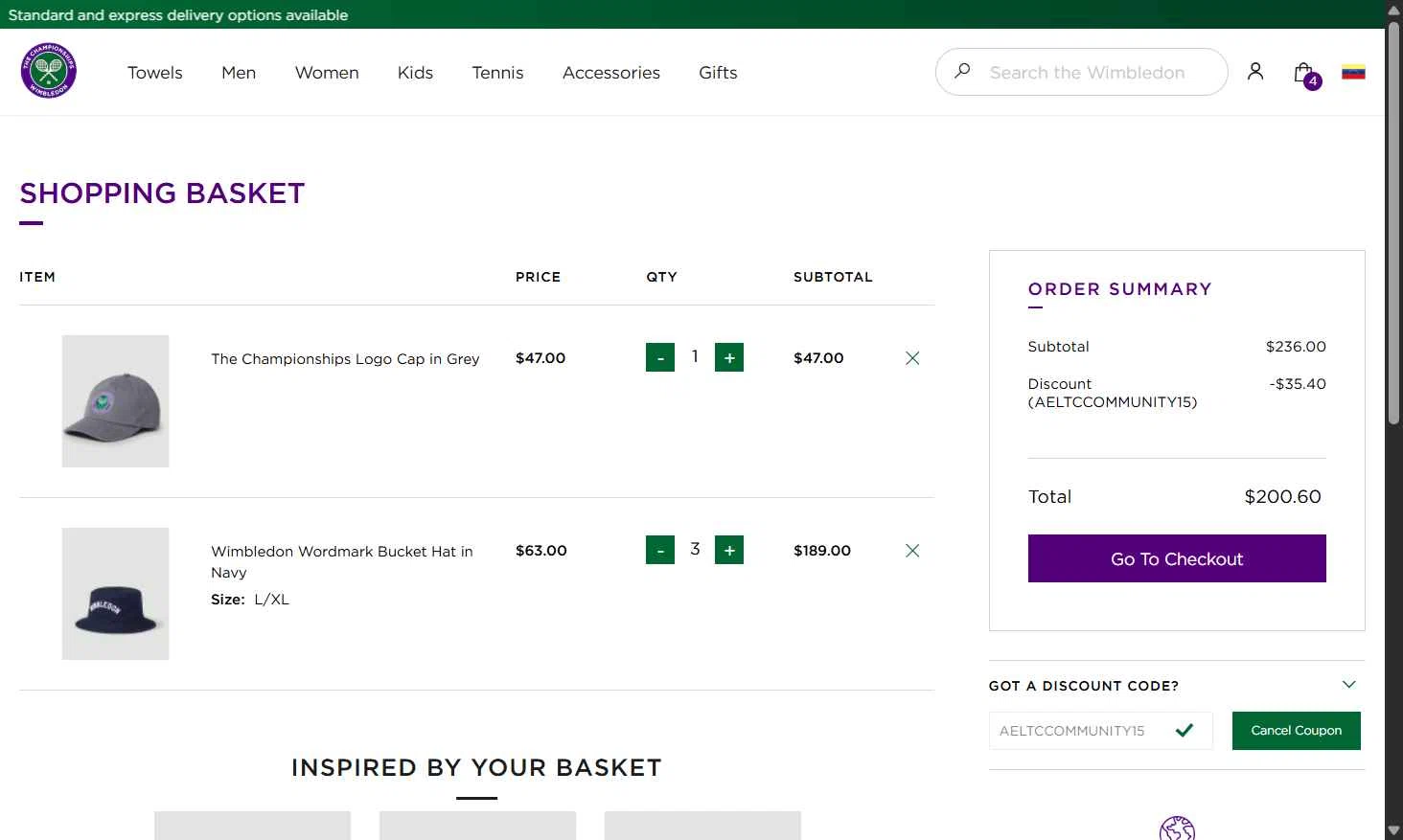Click the -$35.40 discount amount

(x=1298, y=384)
